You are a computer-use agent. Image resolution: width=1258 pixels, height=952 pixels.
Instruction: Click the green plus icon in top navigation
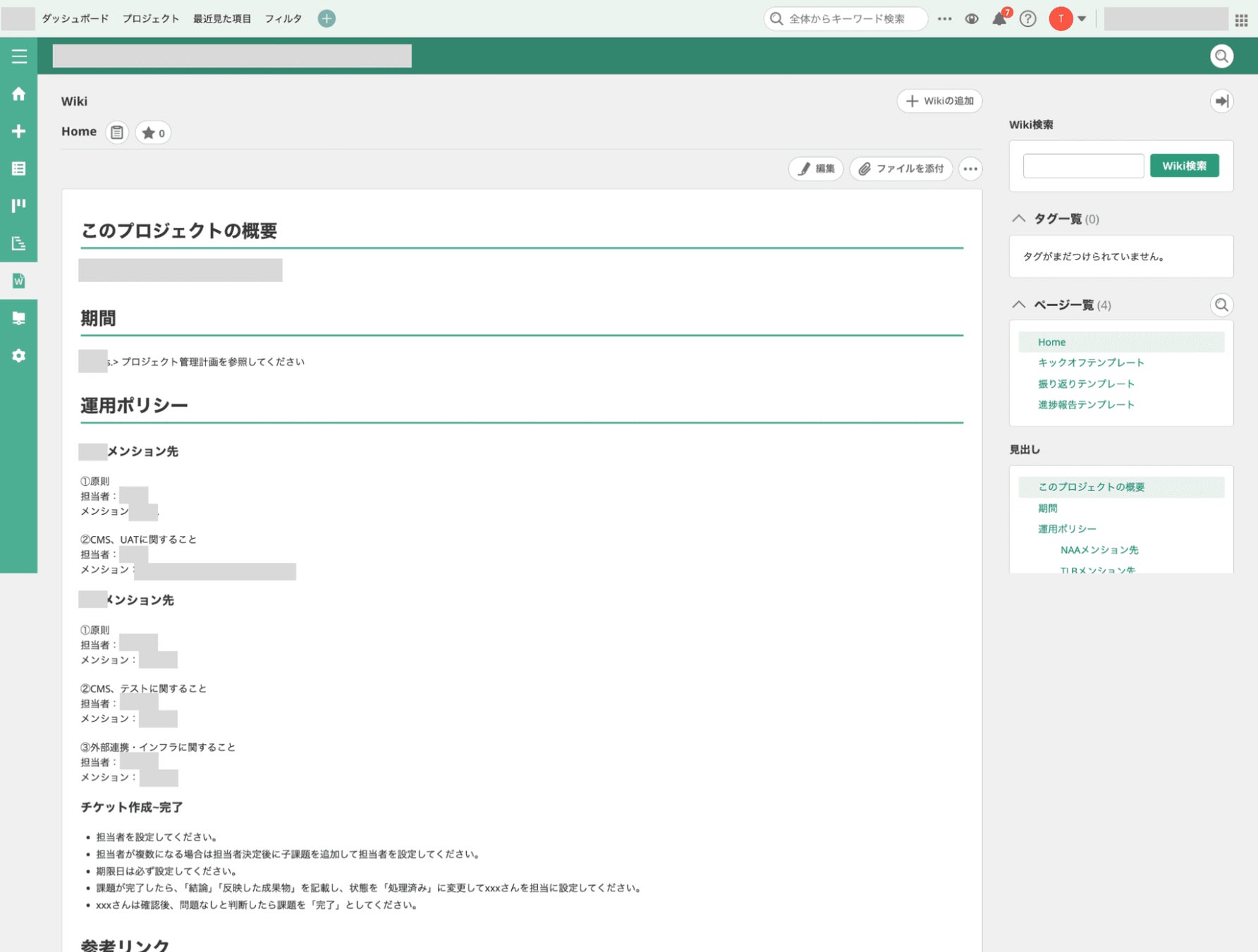click(x=326, y=18)
